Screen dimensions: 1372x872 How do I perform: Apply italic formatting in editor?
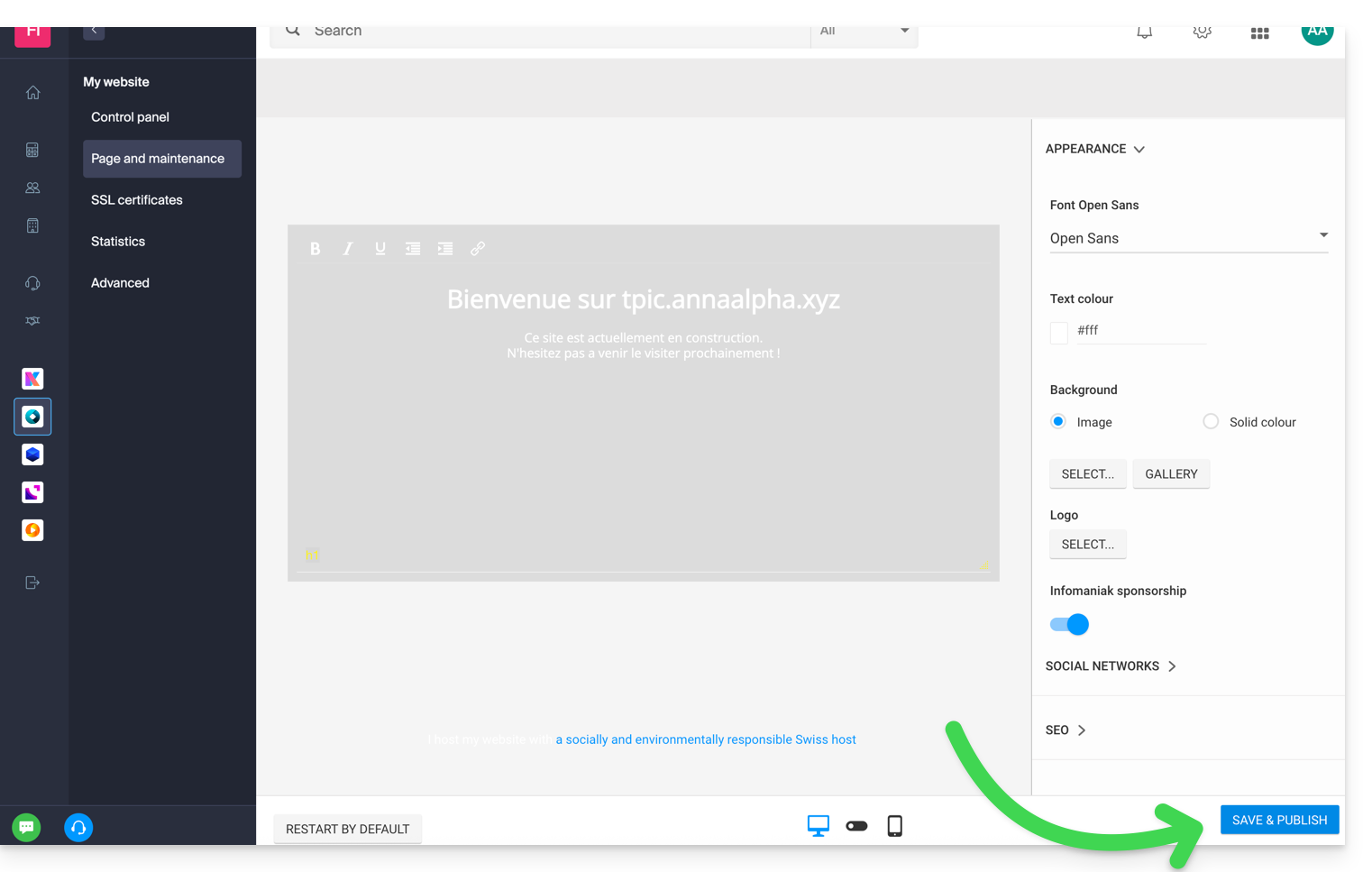pyautogui.click(x=347, y=249)
